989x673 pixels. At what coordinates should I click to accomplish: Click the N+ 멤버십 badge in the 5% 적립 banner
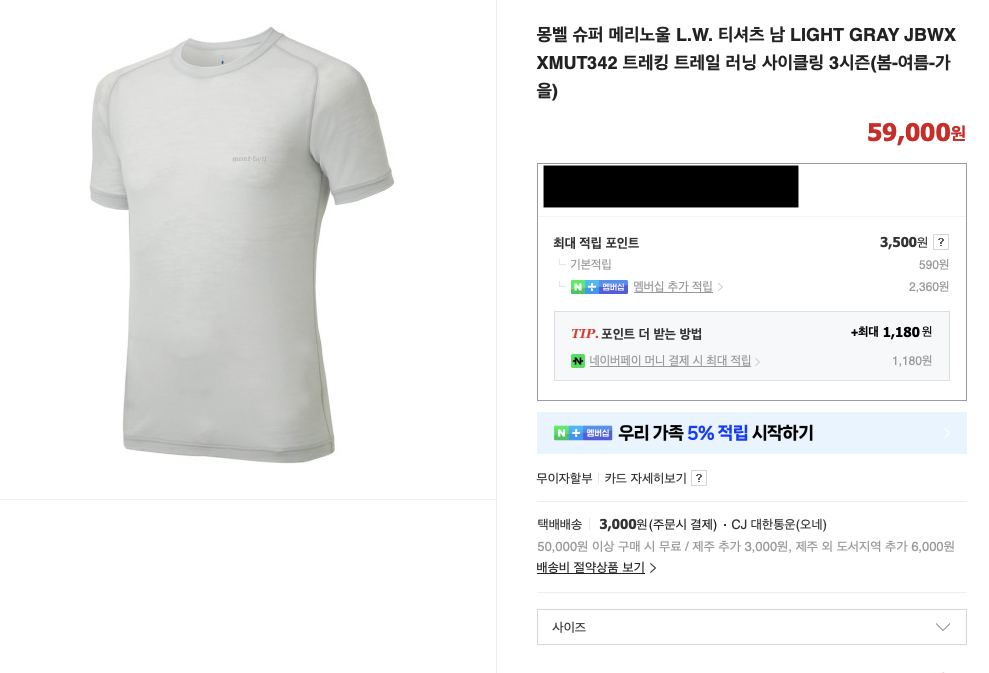point(583,433)
